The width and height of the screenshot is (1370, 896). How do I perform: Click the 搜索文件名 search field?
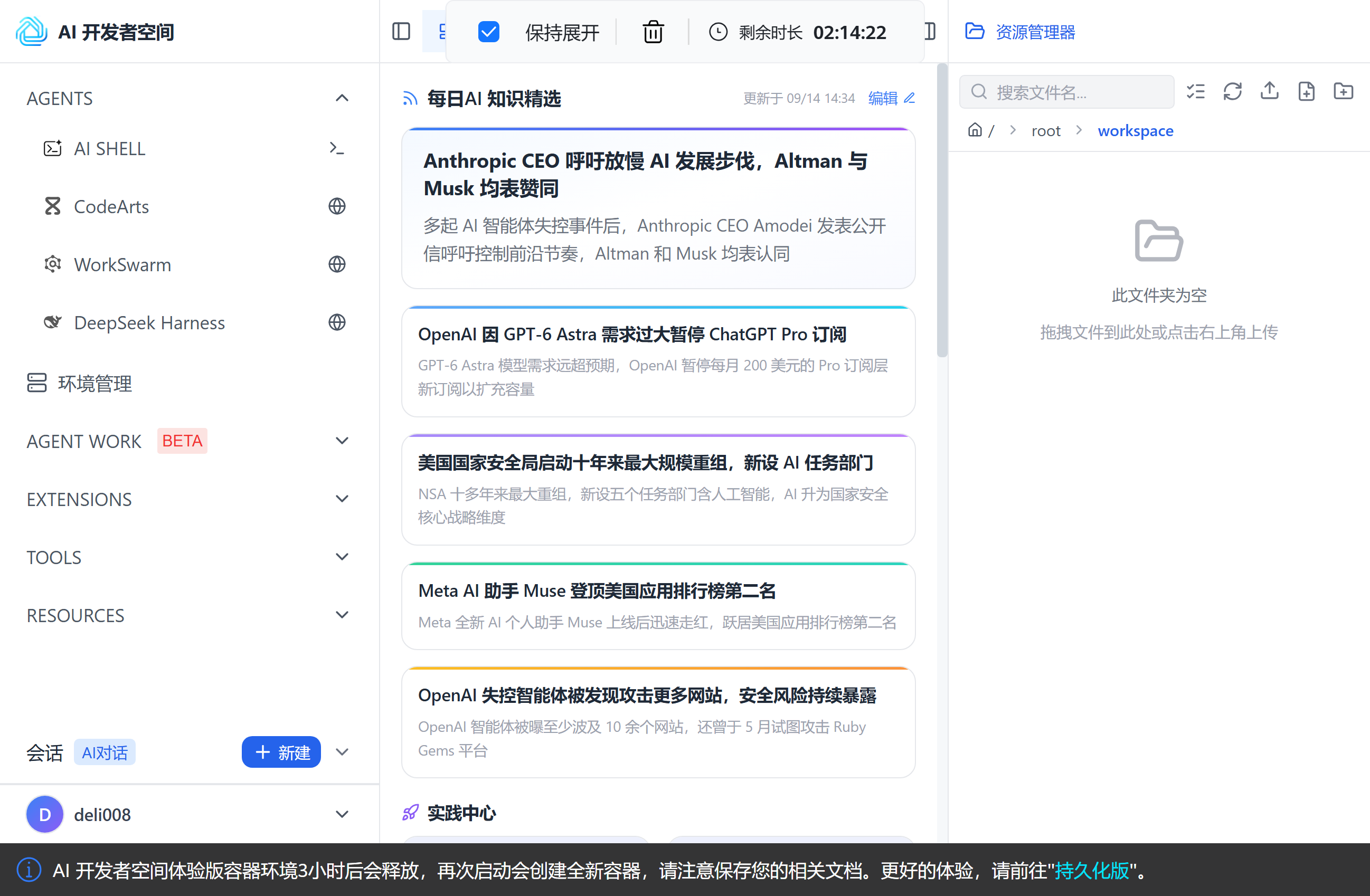[x=1066, y=91]
